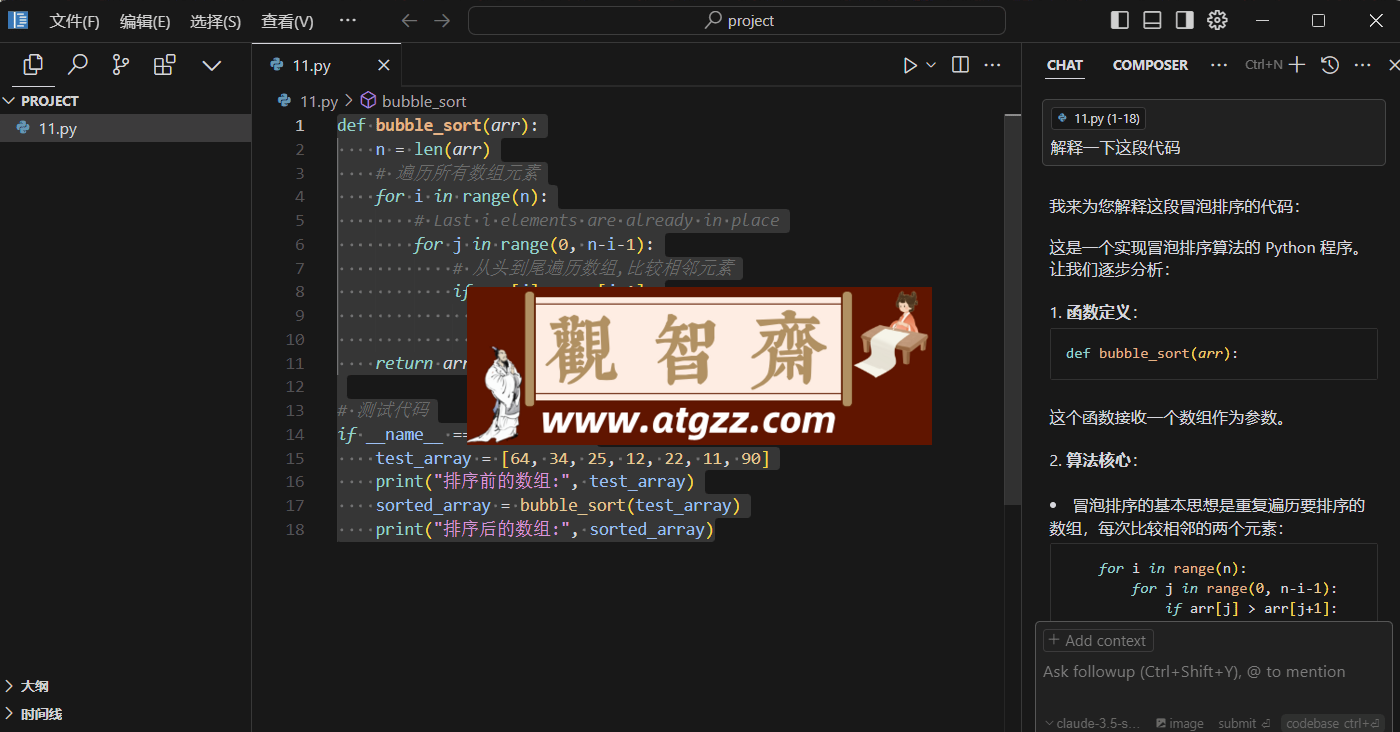1400x732 pixels.
Task: Toggle the bottom panel layout
Action: coord(1152,20)
